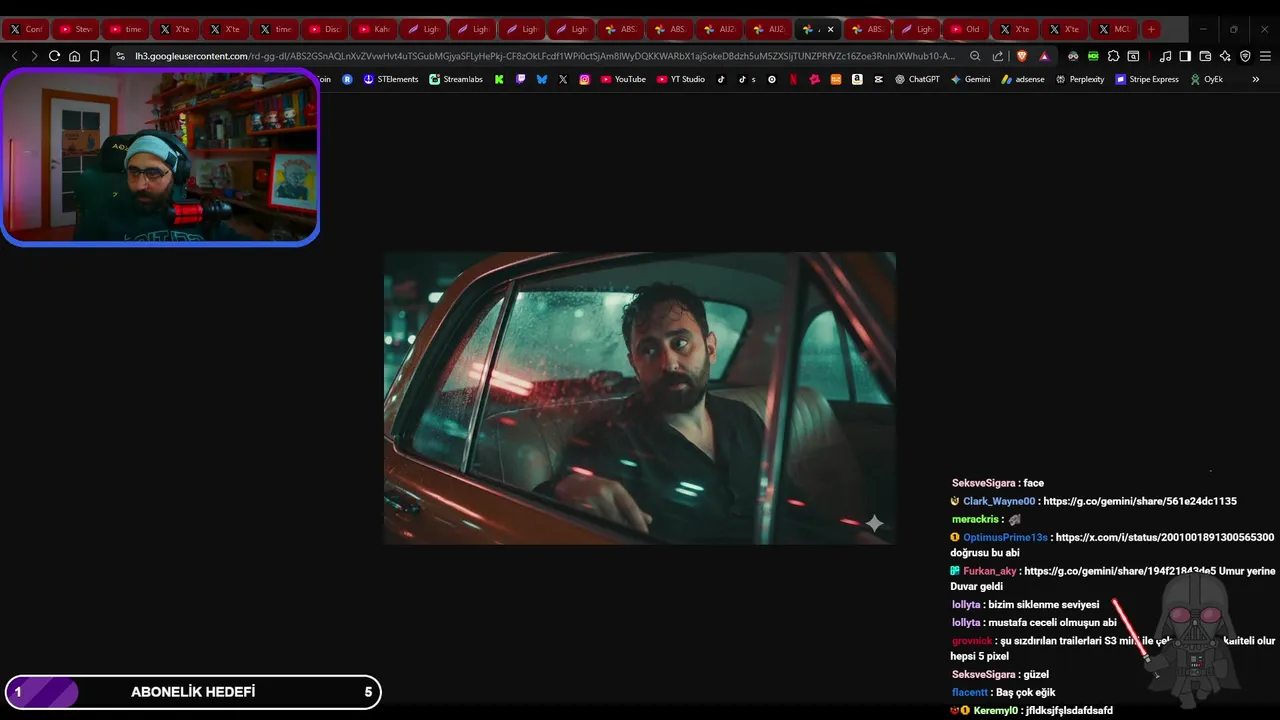1280x720 pixels.
Task: Bookmark this page using toolbar bookmark icon
Action: (x=94, y=56)
